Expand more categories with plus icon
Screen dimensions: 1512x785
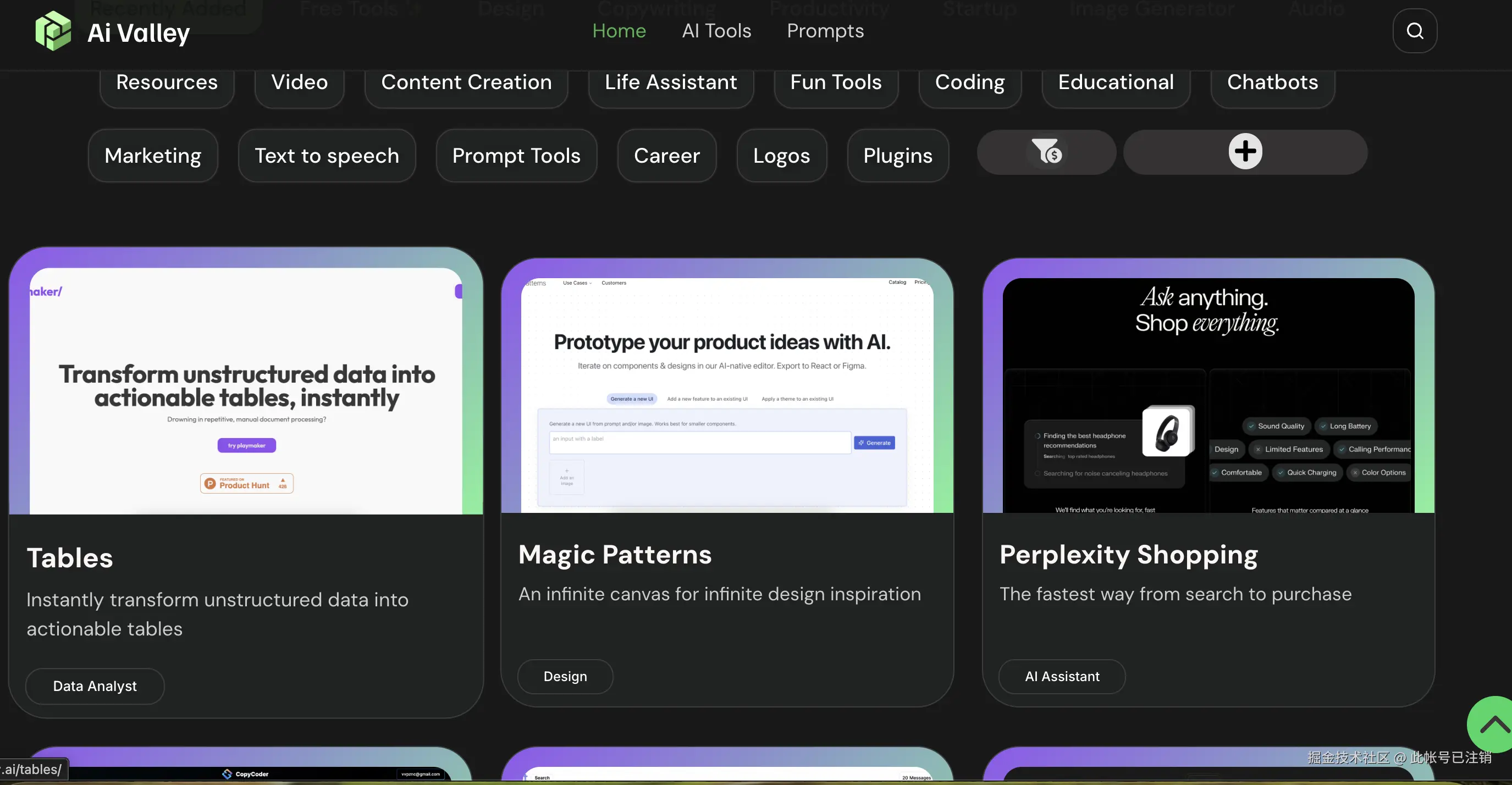pyautogui.click(x=1245, y=152)
